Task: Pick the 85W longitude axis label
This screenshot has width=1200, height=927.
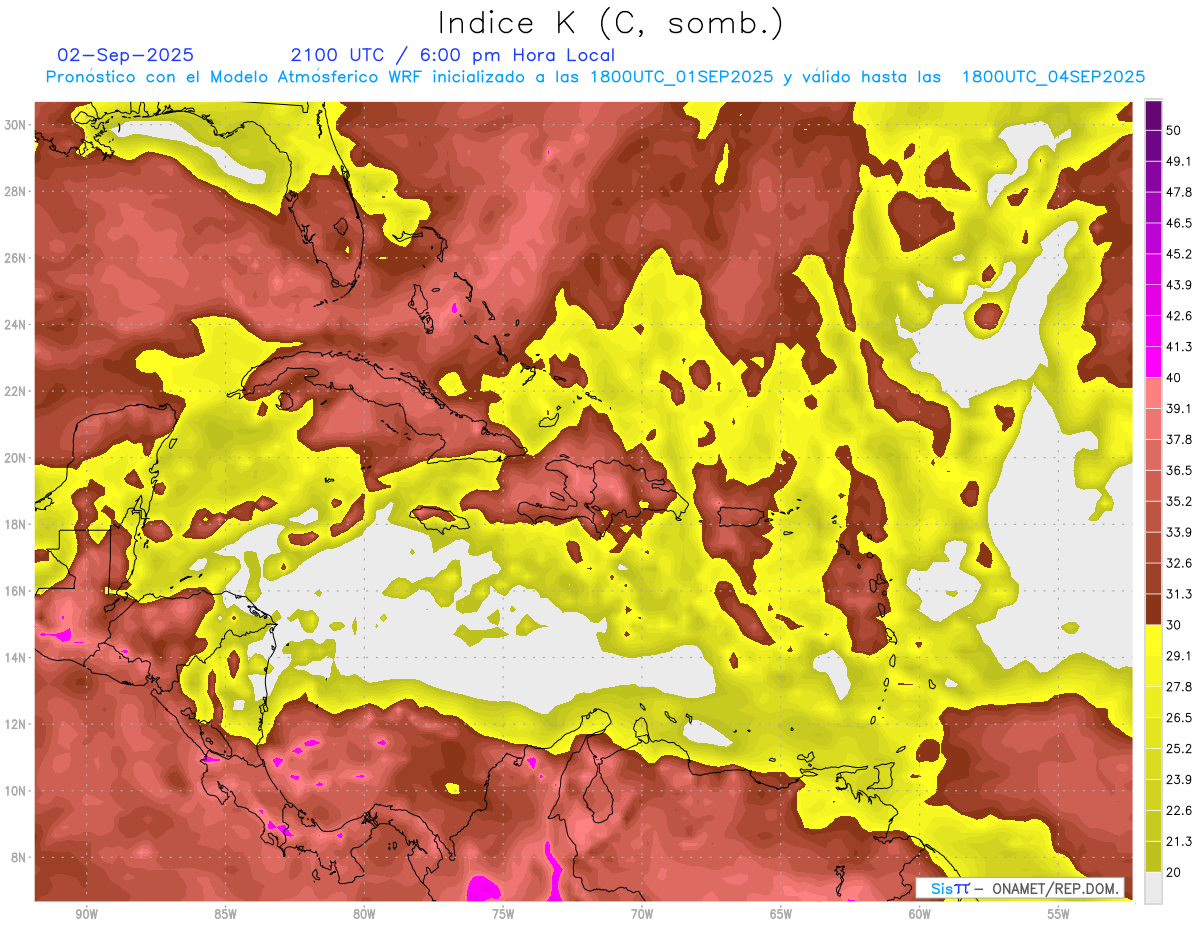Action: [225, 914]
